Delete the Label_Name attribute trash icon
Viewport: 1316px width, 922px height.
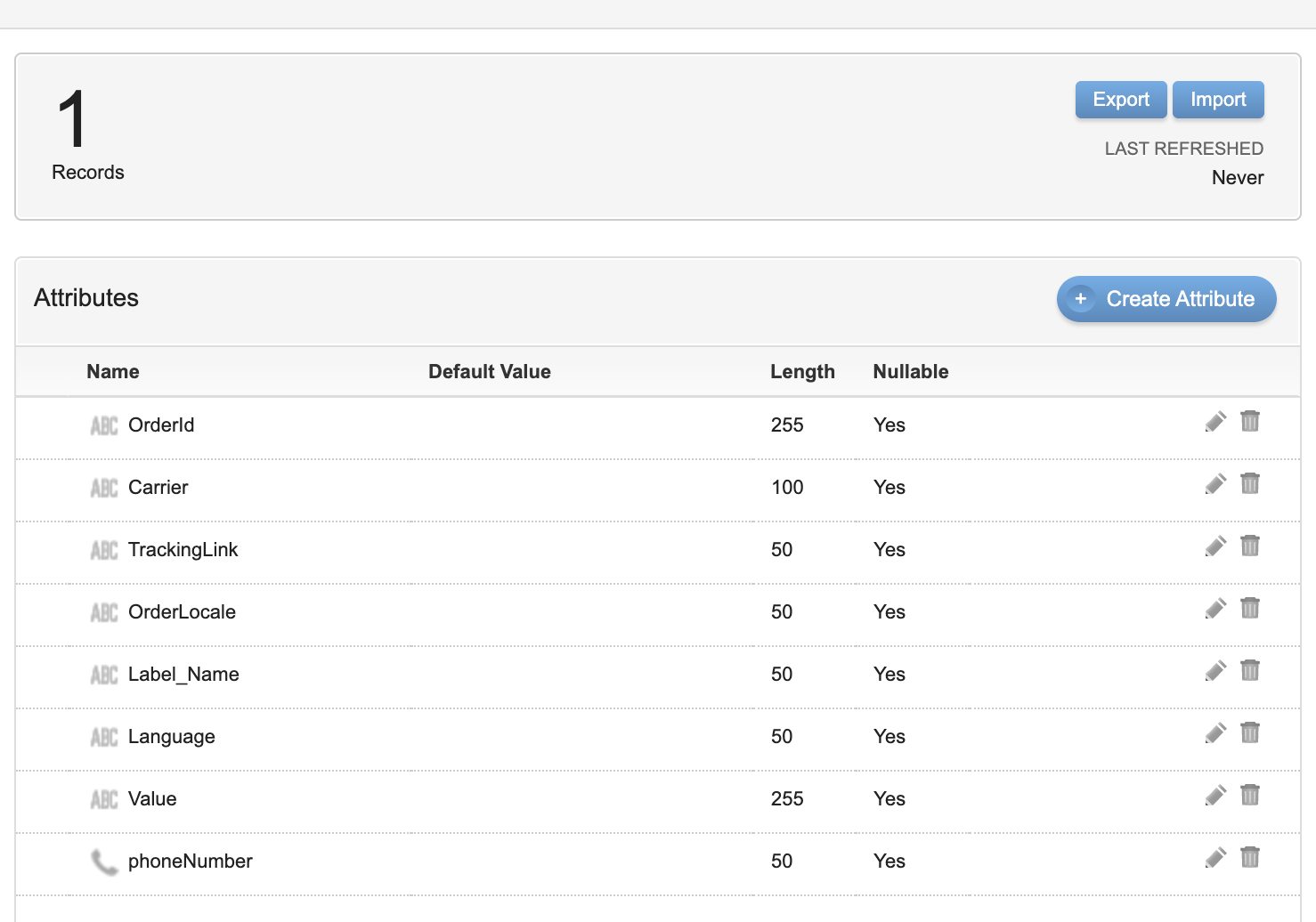(1250, 670)
